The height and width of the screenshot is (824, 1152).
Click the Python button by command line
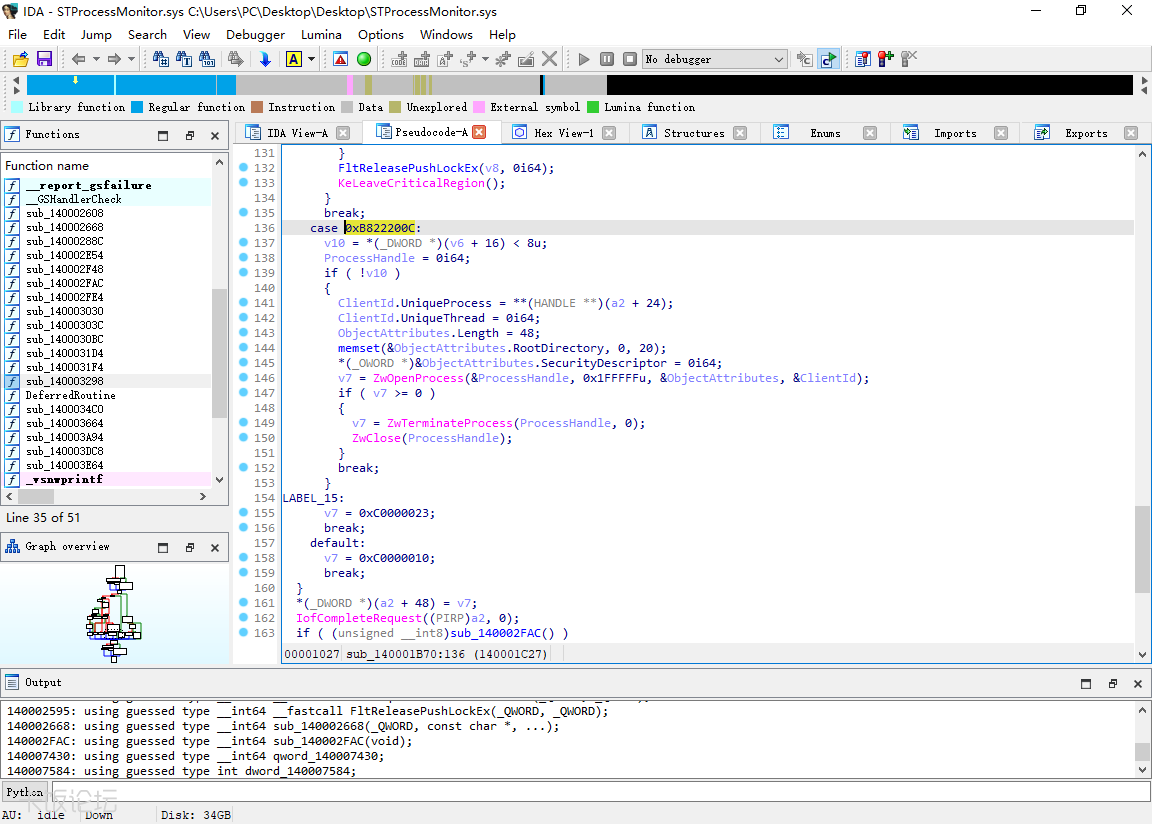tap(24, 791)
